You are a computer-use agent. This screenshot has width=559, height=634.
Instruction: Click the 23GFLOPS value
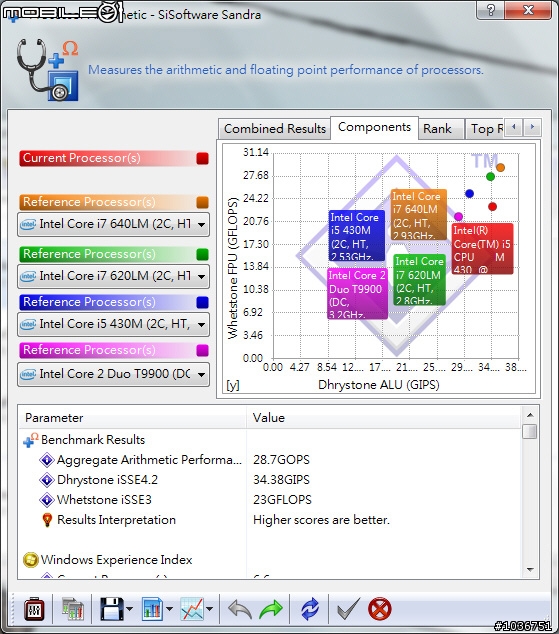click(282, 500)
